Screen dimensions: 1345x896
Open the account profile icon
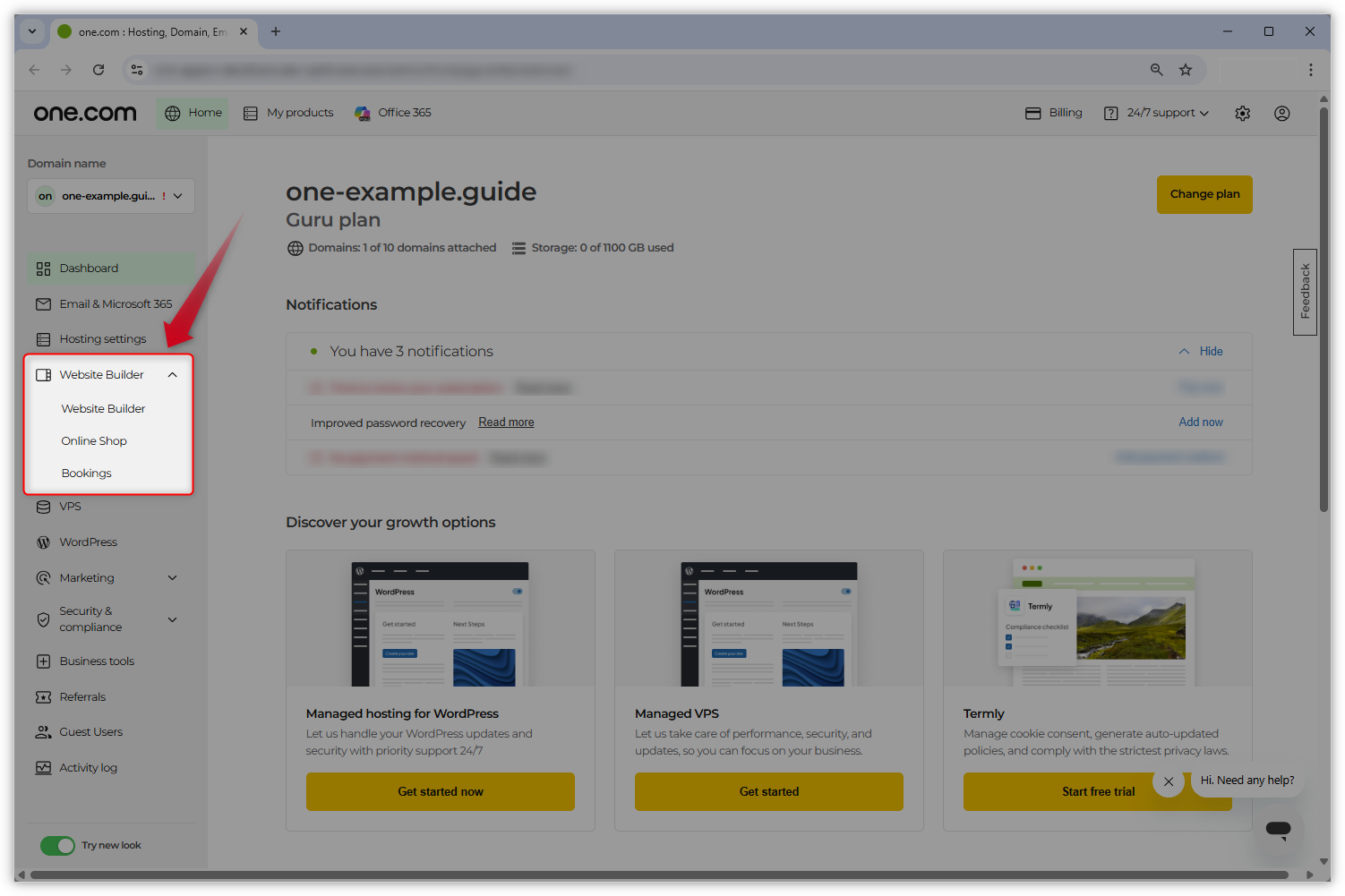(x=1281, y=114)
